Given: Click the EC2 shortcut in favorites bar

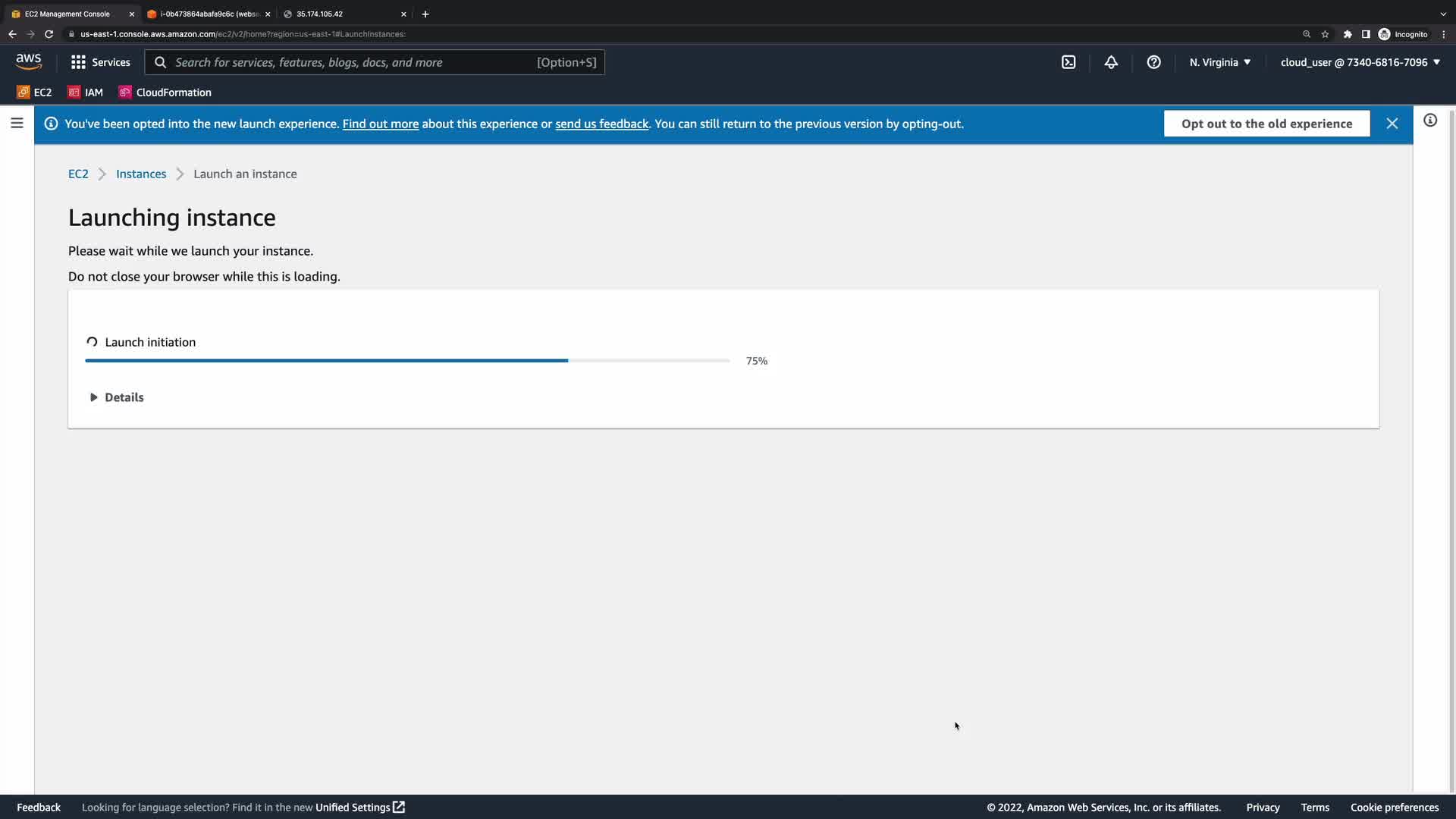Looking at the screenshot, I should tap(35, 93).
